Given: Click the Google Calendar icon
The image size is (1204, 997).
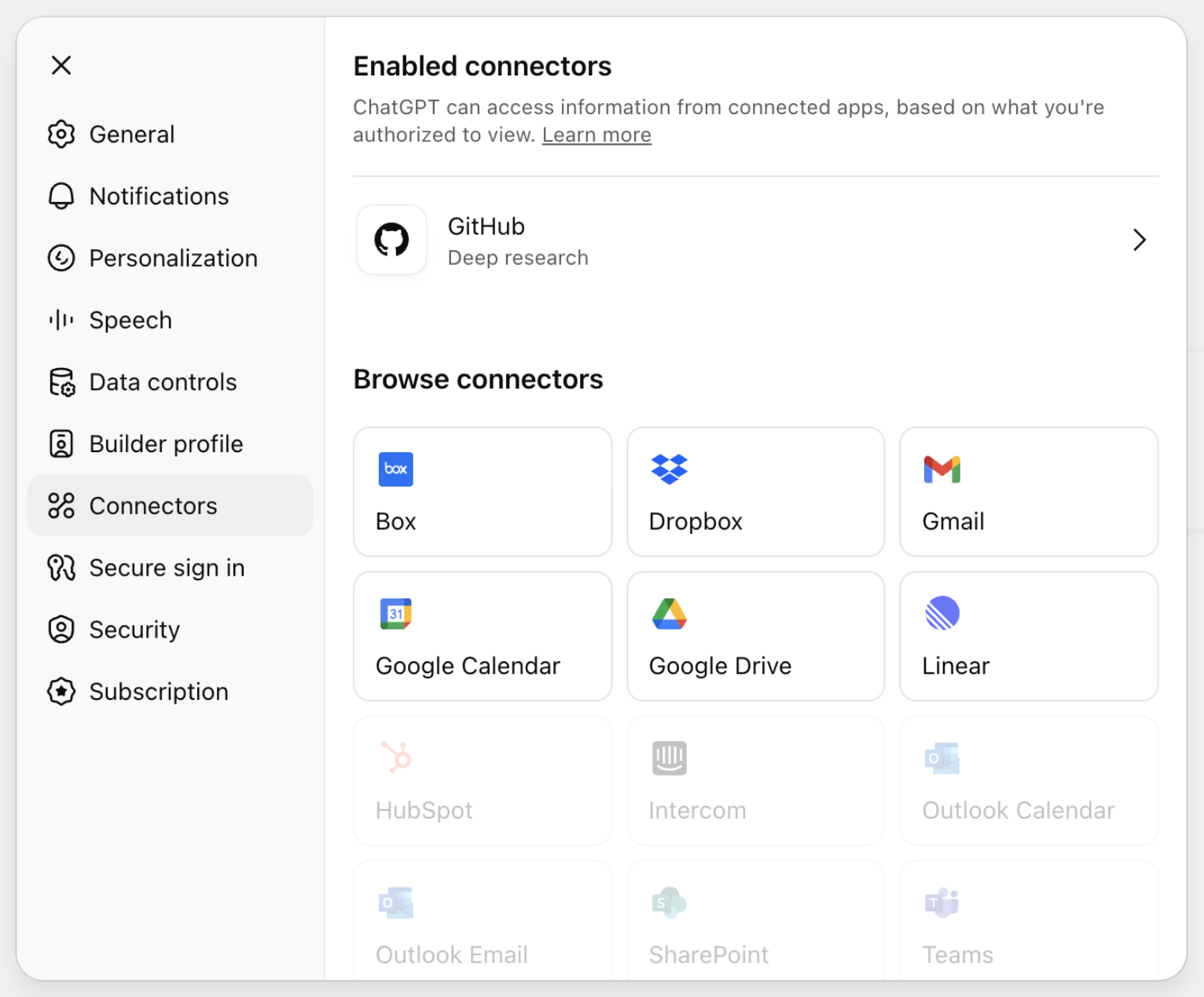Looking at the screenshot, I should click(395, 614).
